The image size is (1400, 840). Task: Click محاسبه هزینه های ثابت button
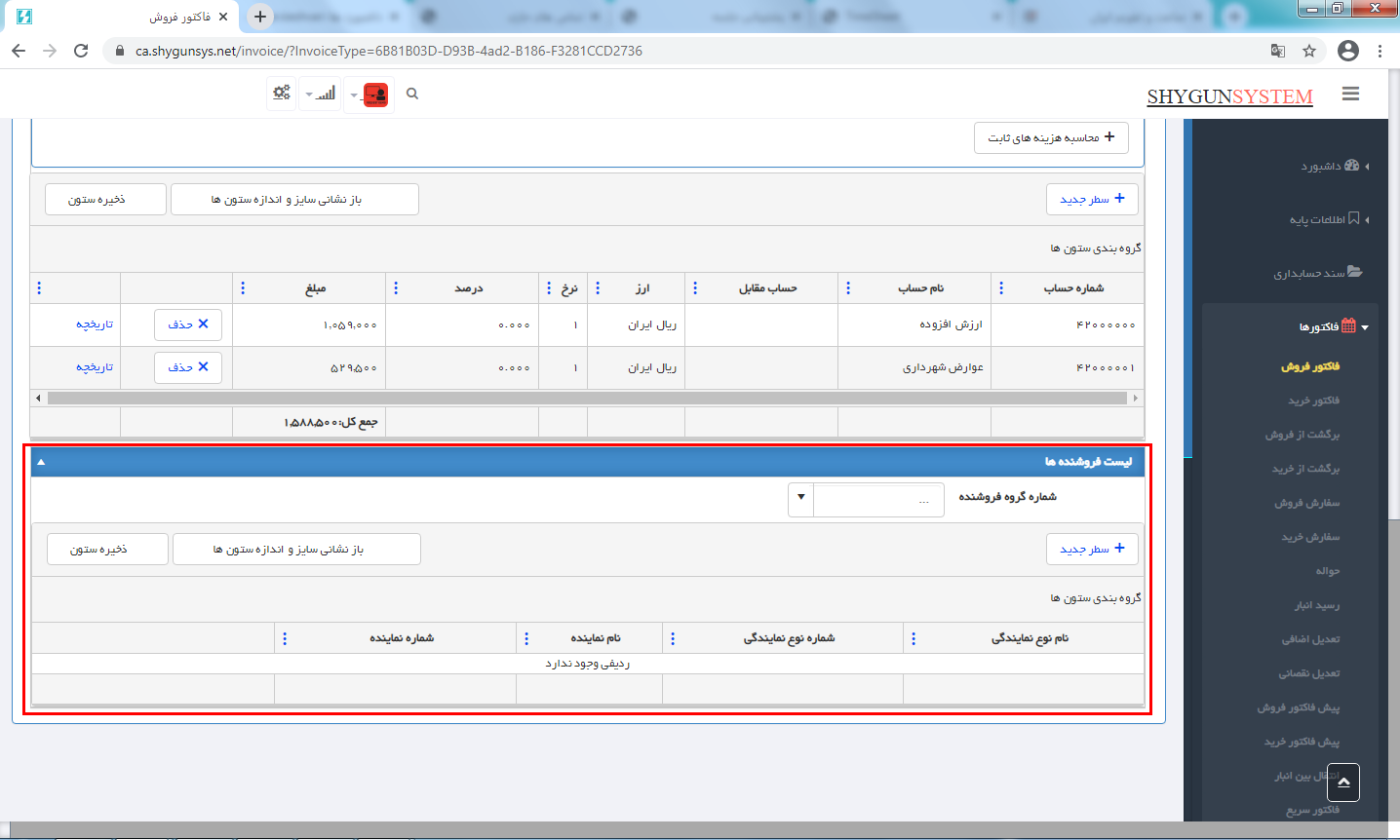(x=1050, y=137)
